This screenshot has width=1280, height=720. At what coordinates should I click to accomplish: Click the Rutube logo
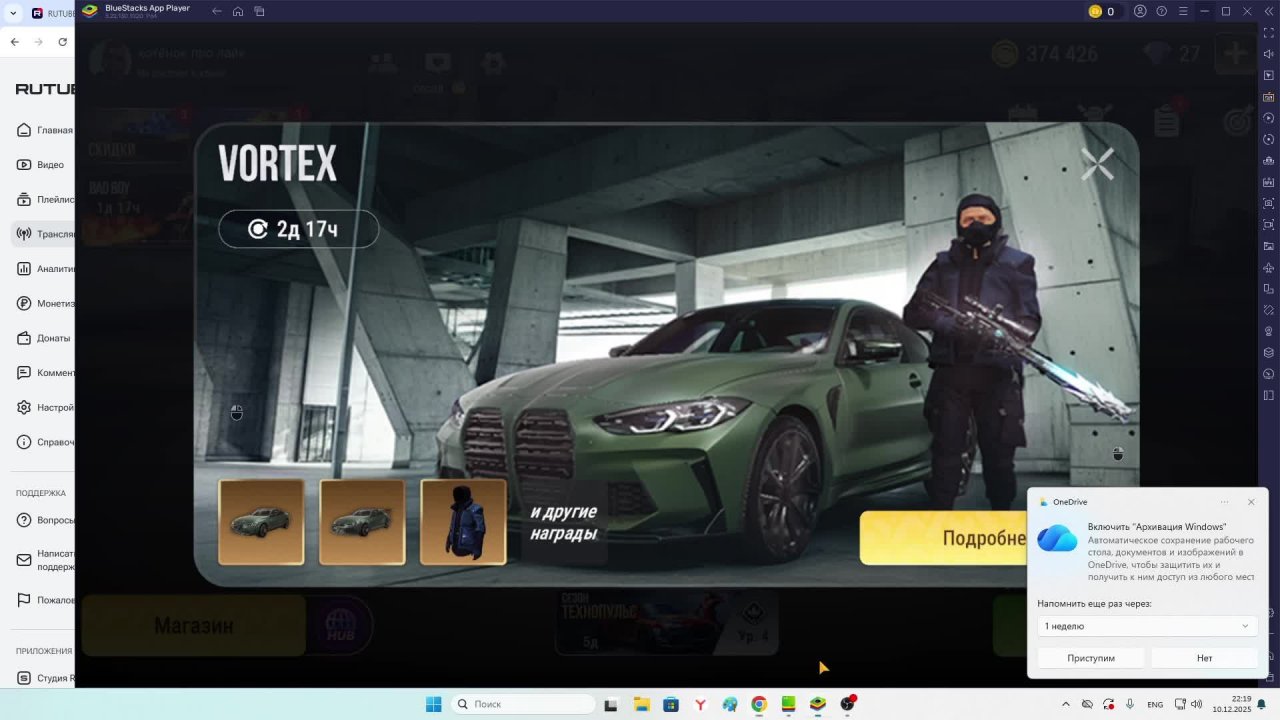click(x=45, y=89)
